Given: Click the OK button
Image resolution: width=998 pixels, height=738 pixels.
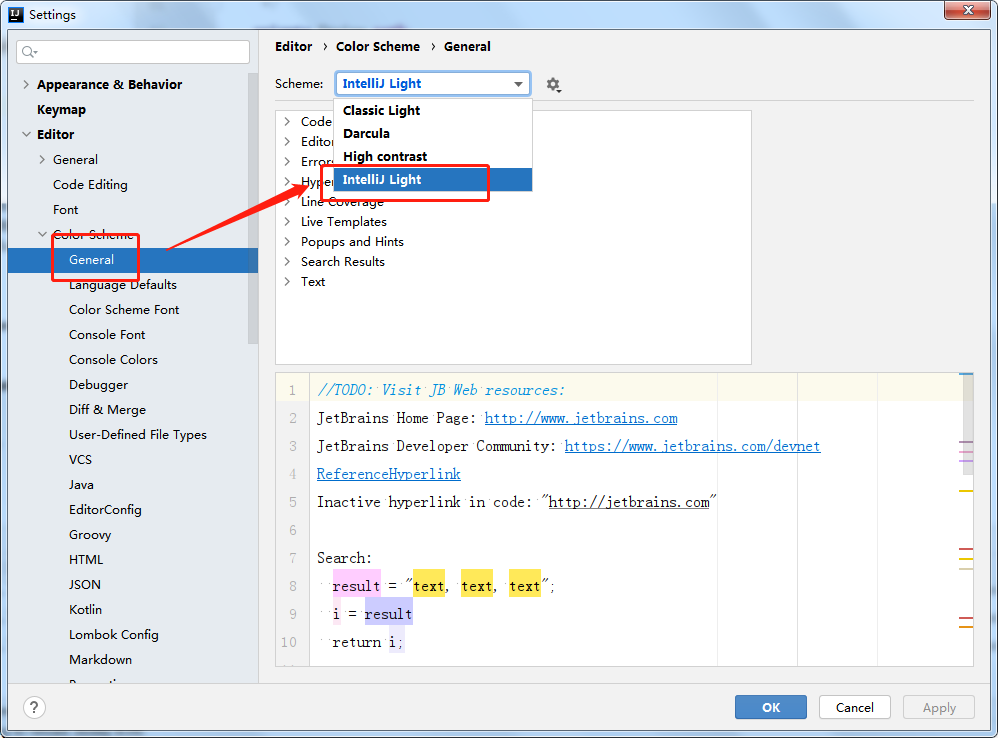Looking at the screenshot, I should click(x=771, y=707).
